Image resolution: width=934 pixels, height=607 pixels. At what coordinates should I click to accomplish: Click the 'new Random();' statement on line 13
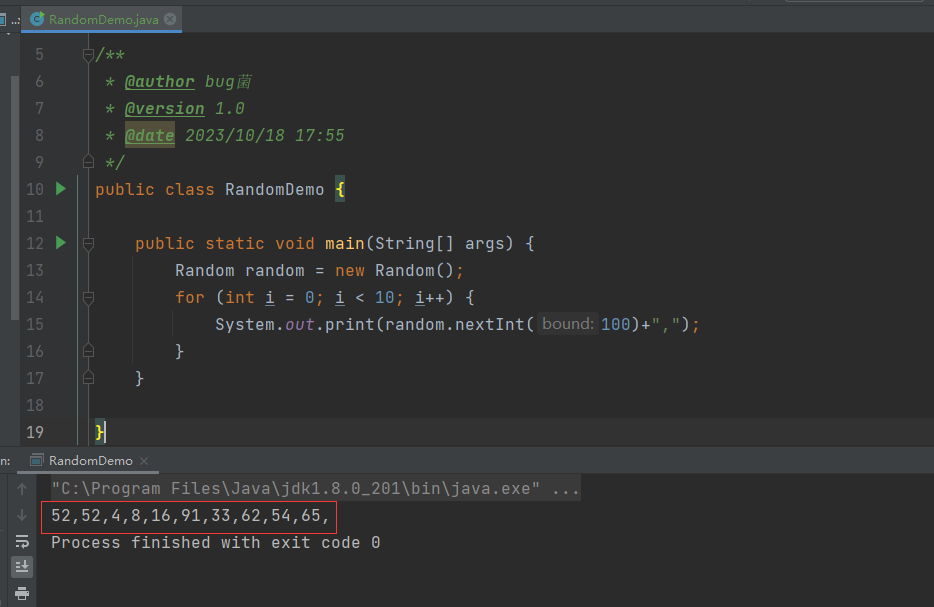pos(399,270)
